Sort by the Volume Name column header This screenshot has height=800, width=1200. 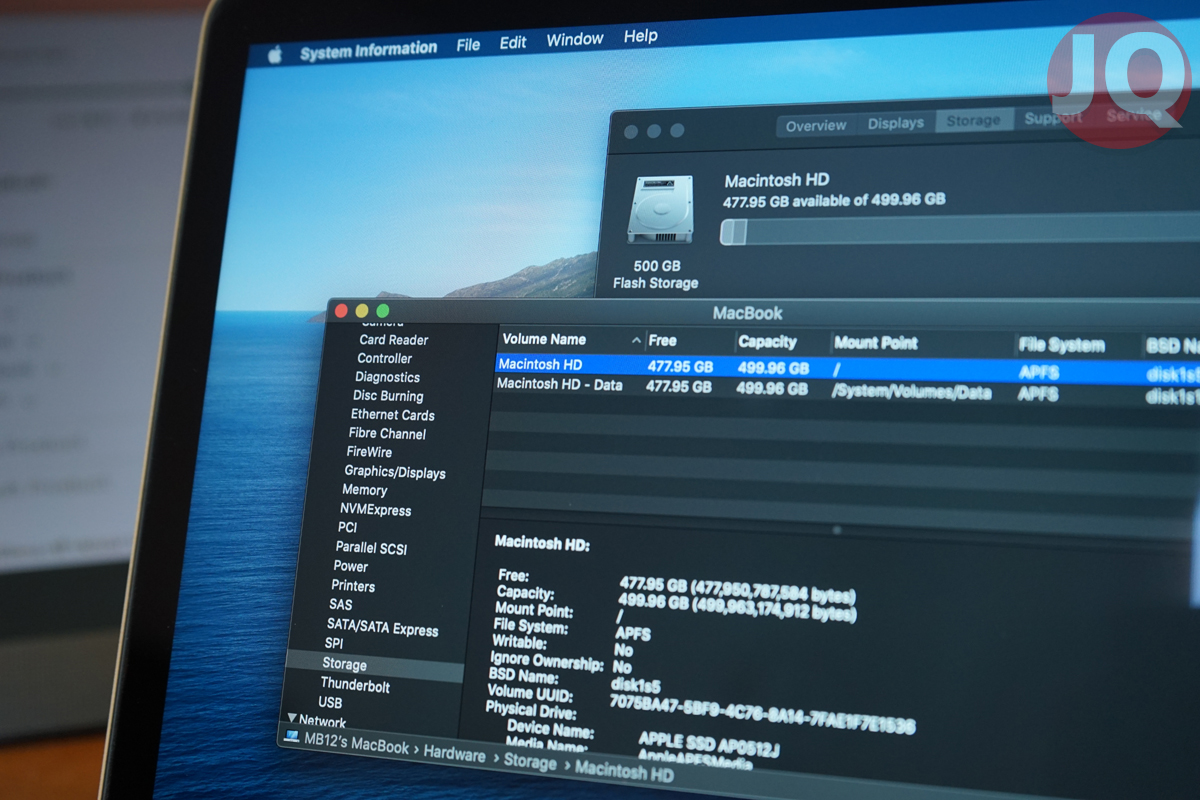click(x=544, y=339)
